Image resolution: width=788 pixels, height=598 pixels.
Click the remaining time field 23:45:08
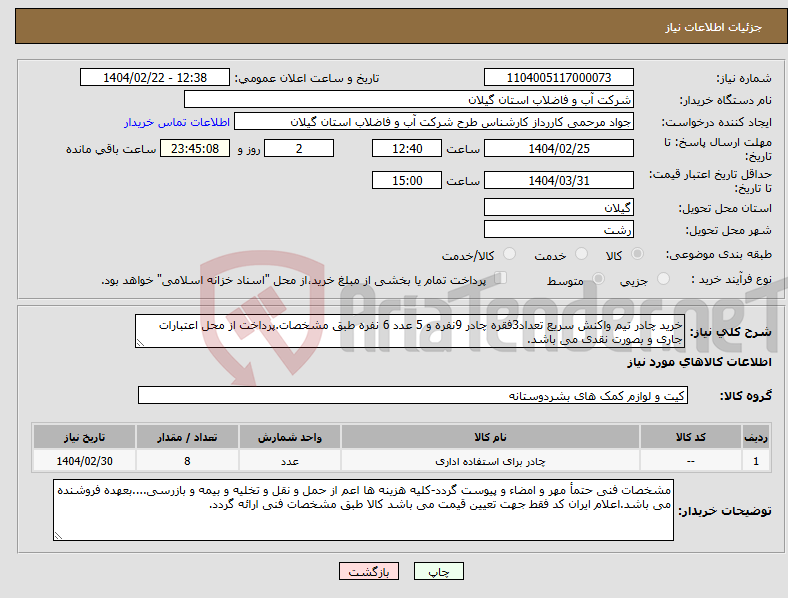click(x=195, y=149)
